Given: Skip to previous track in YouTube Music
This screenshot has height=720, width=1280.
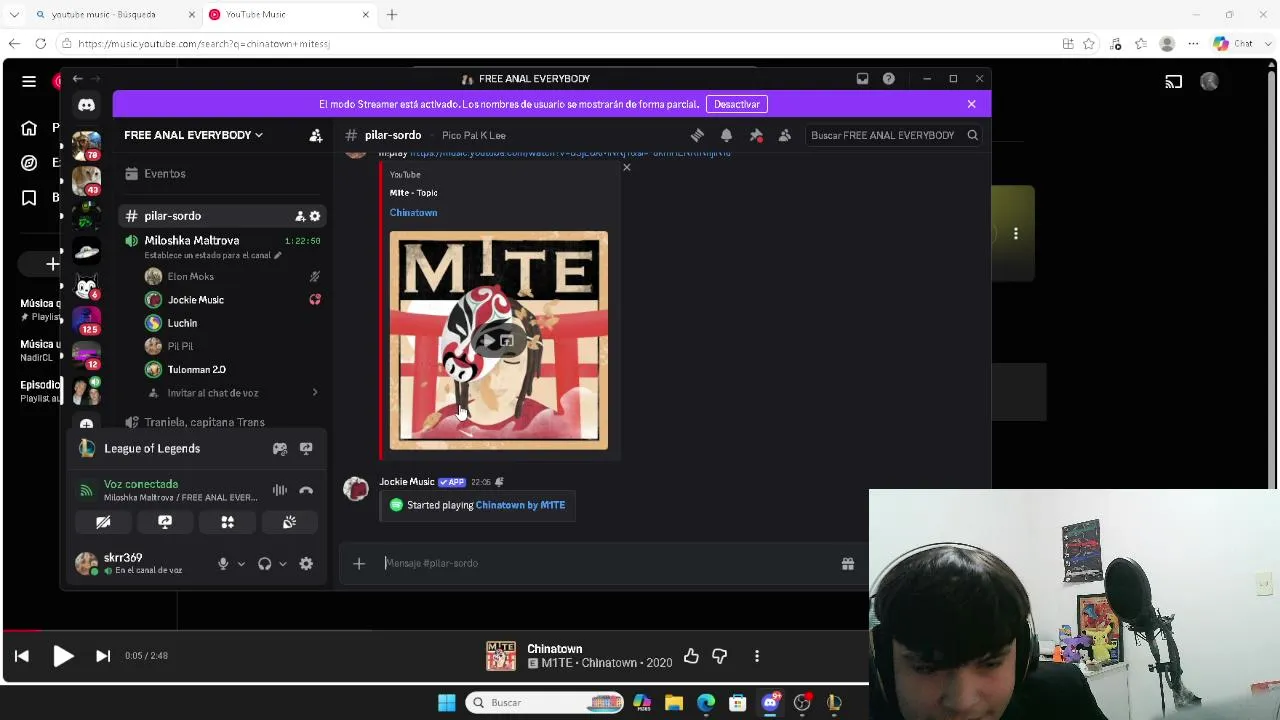Looking at the screenshot, I should pos(22,656).
